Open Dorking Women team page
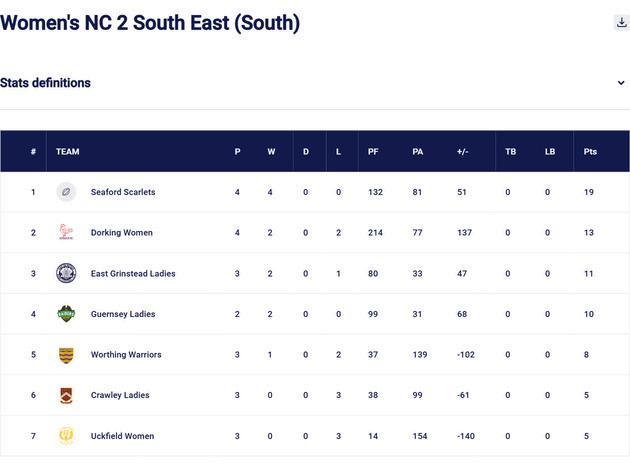 point(122,233)
